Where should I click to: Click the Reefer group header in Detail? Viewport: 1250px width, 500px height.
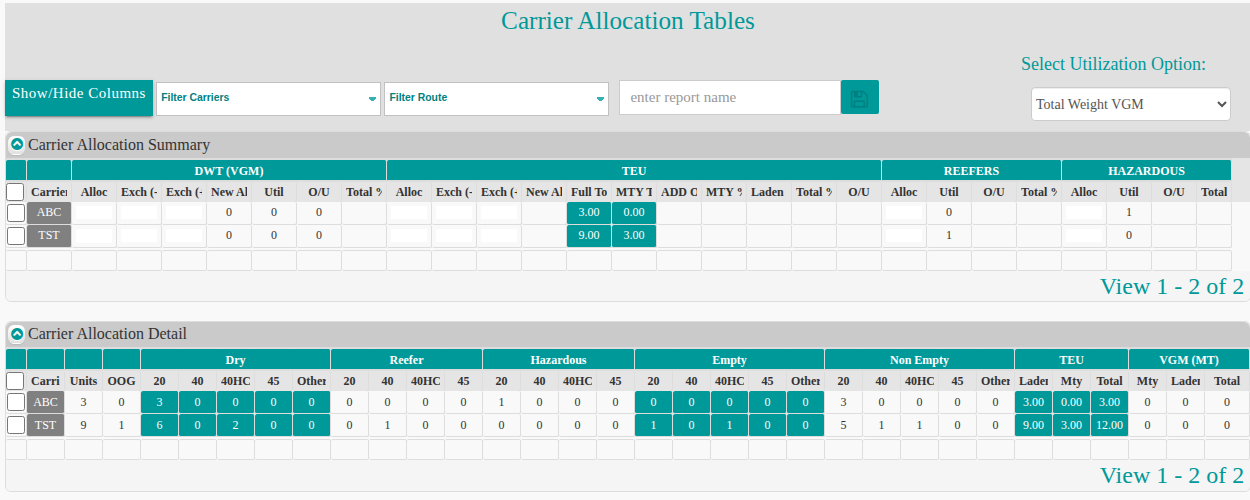[x=407, y=360]
